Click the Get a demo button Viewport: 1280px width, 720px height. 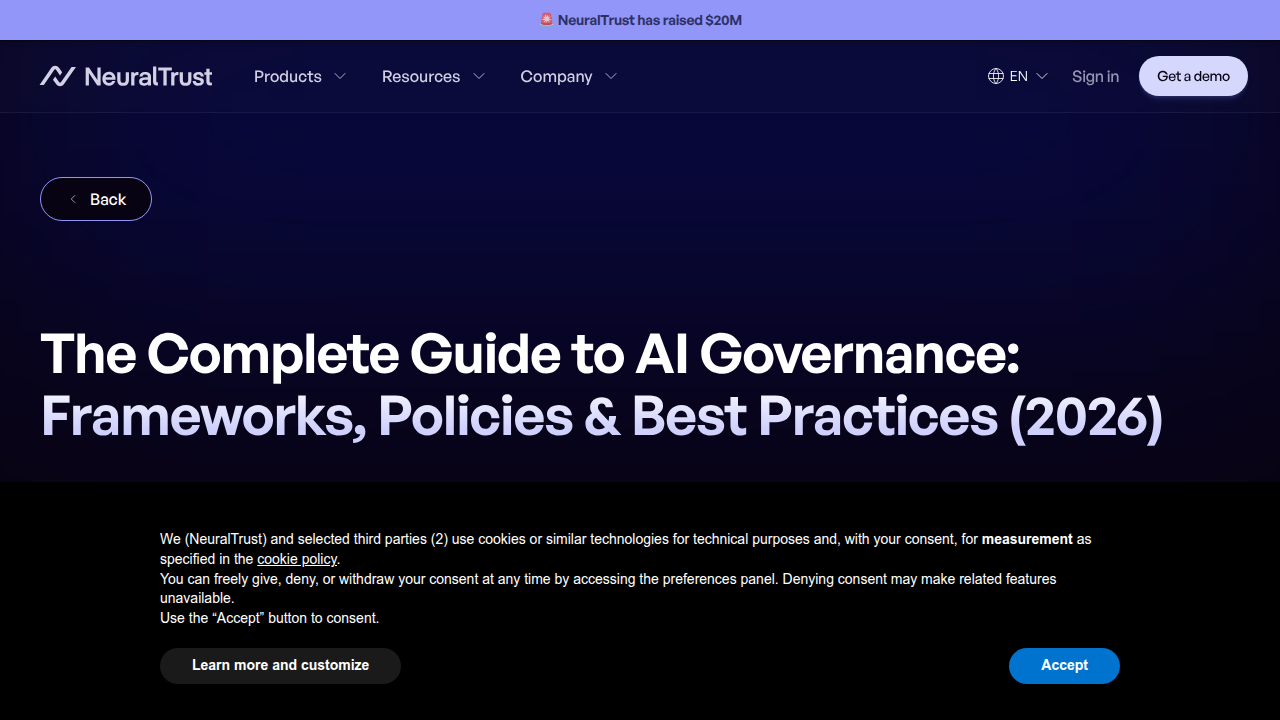click(1193, 76)
